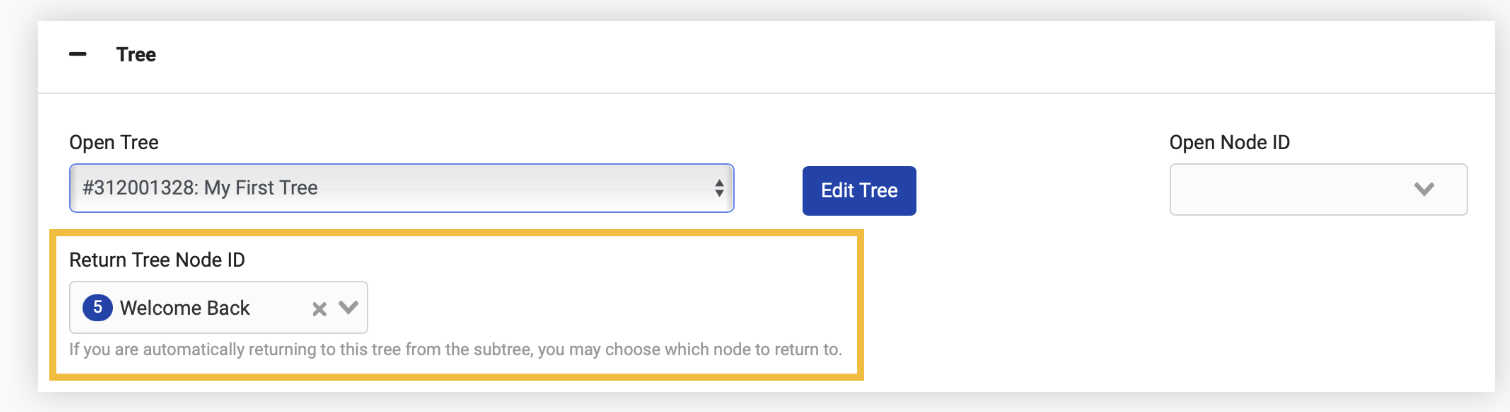This screenshot has width=1510, height=412.
Task: Click the blue node number 5 badge
Action: point(97,307)
